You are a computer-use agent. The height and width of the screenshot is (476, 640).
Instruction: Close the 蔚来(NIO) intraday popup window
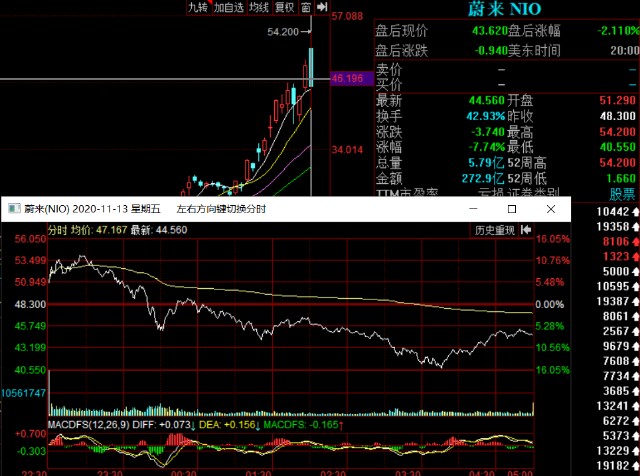(550, 210)
